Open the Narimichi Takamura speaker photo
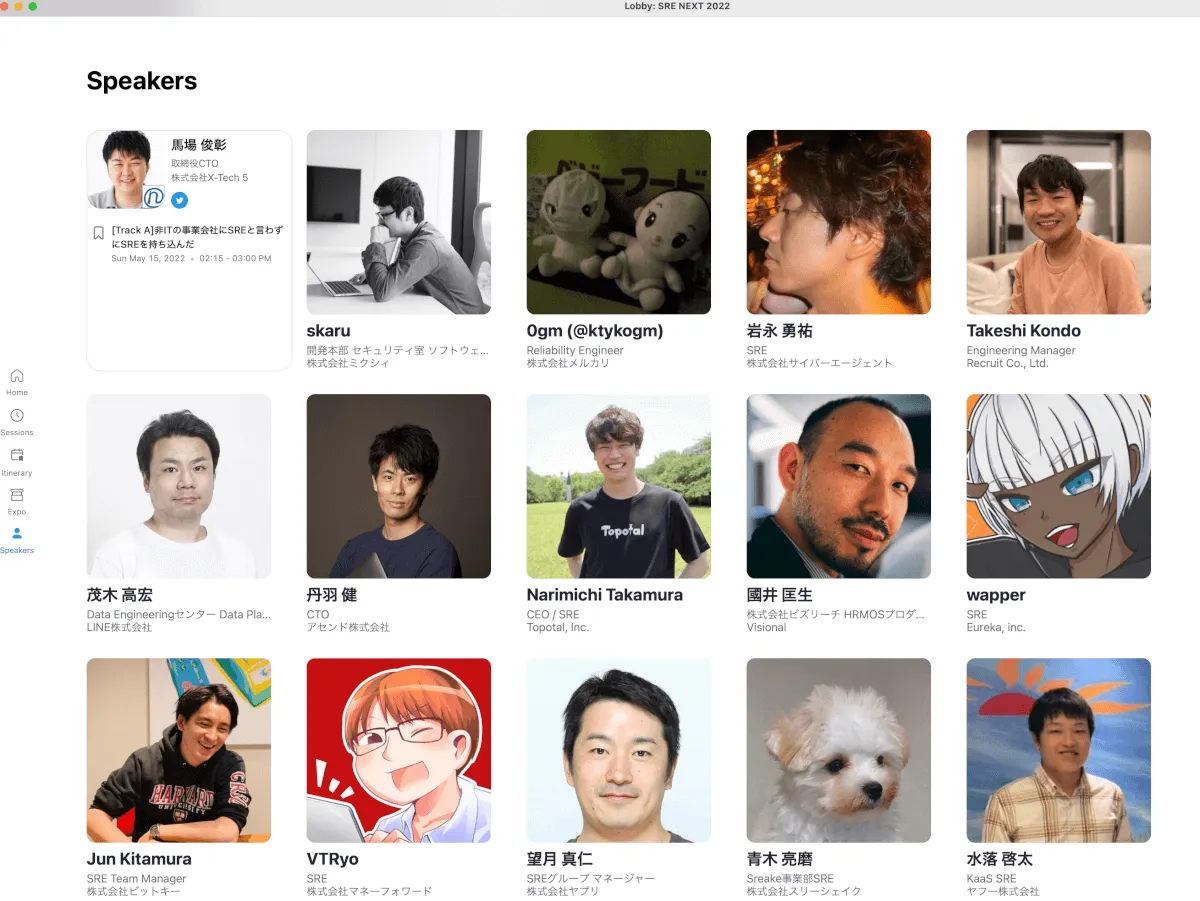Image resolution: width=1200 pixels, height=901 pixels. click(619, 486)
